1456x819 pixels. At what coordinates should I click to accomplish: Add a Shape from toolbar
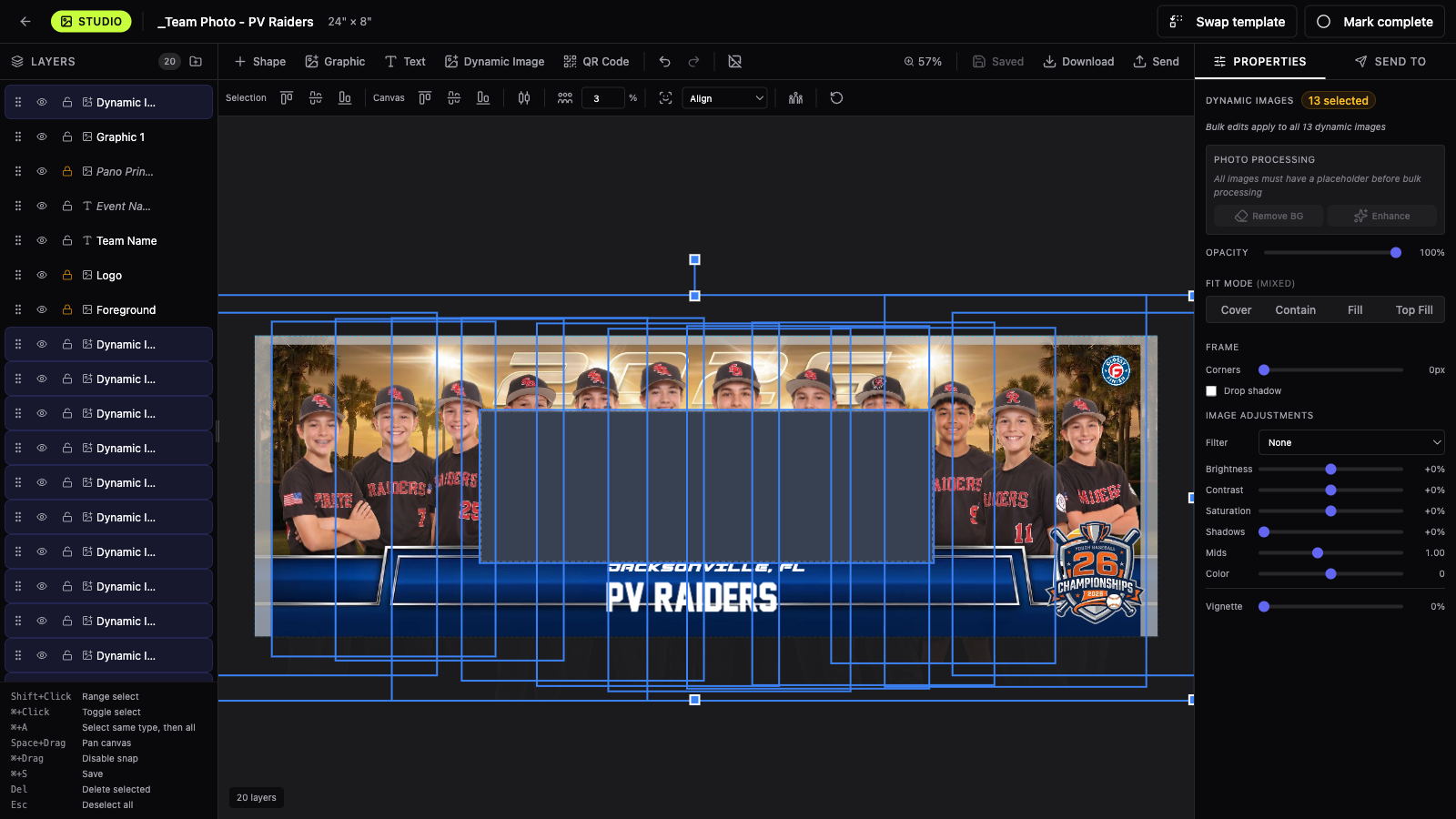pyautogui.click(x=260, y=61)
